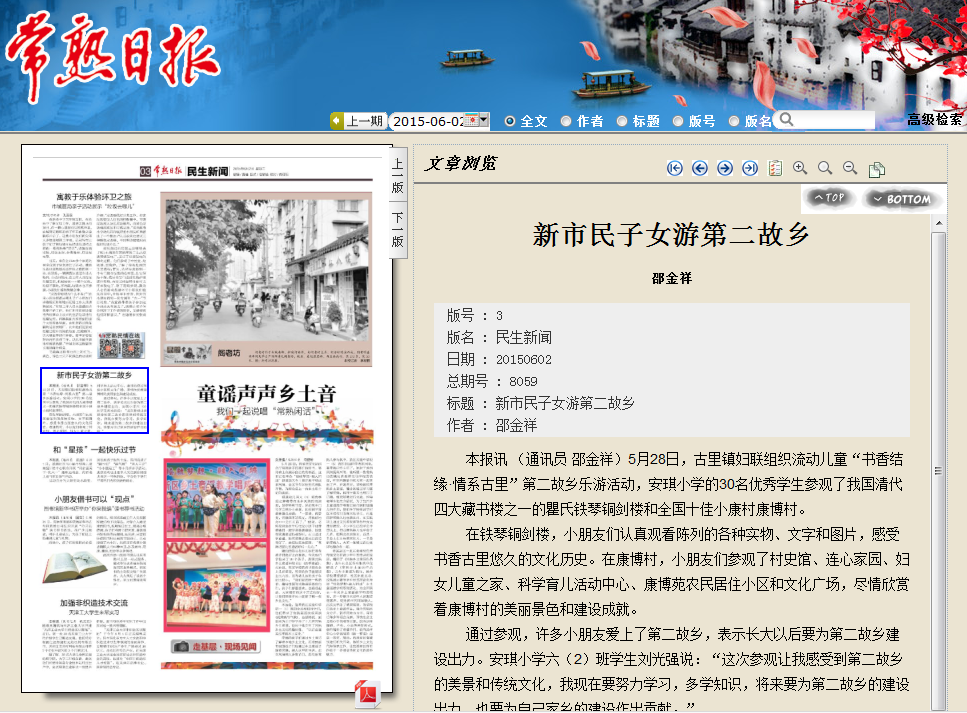This screenshot has width=967, height=713.
Task: Click the 常熟日报 masthead logo
Action: pos(112,56)
